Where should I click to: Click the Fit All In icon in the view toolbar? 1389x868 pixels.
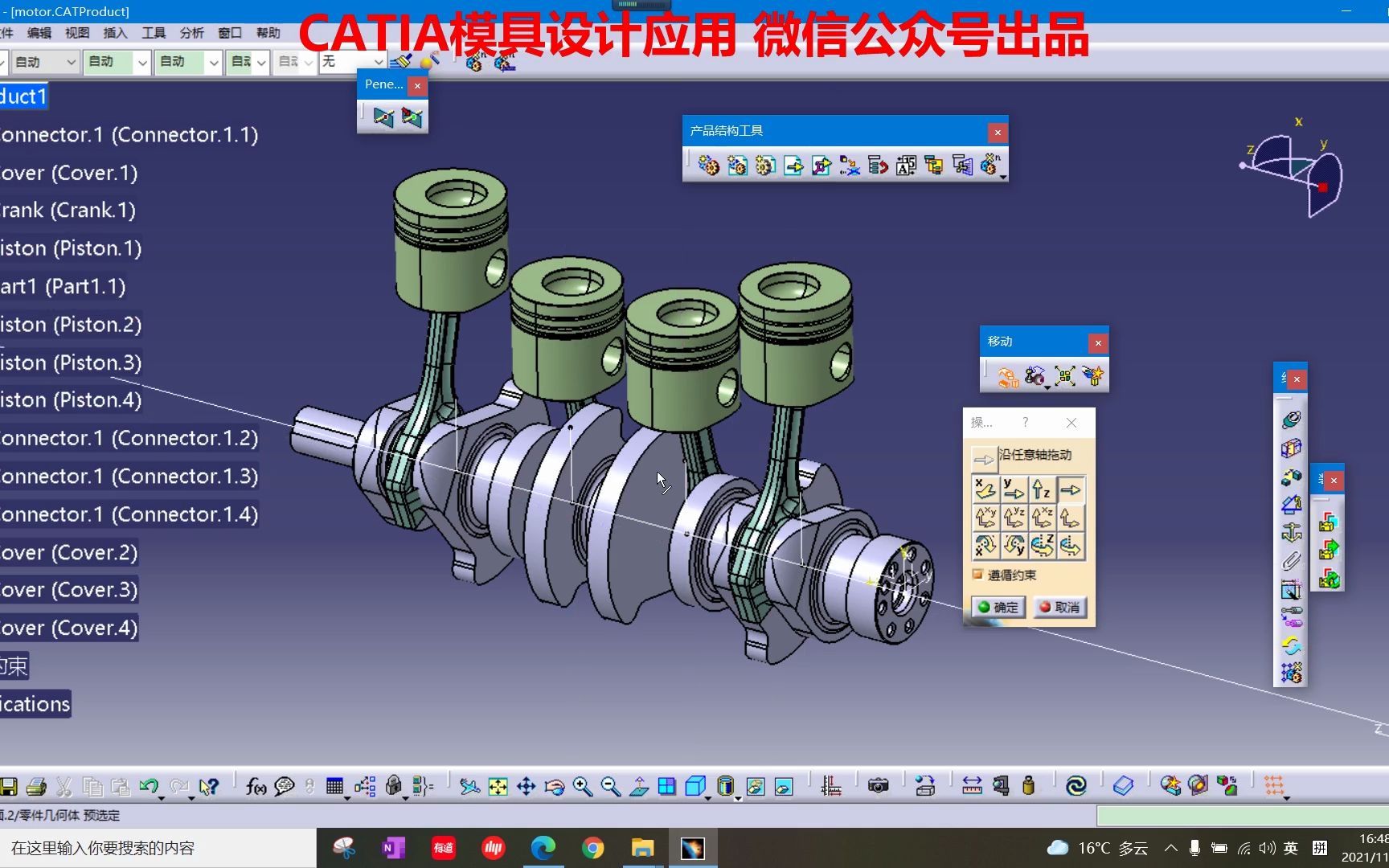tap(498, 786)
